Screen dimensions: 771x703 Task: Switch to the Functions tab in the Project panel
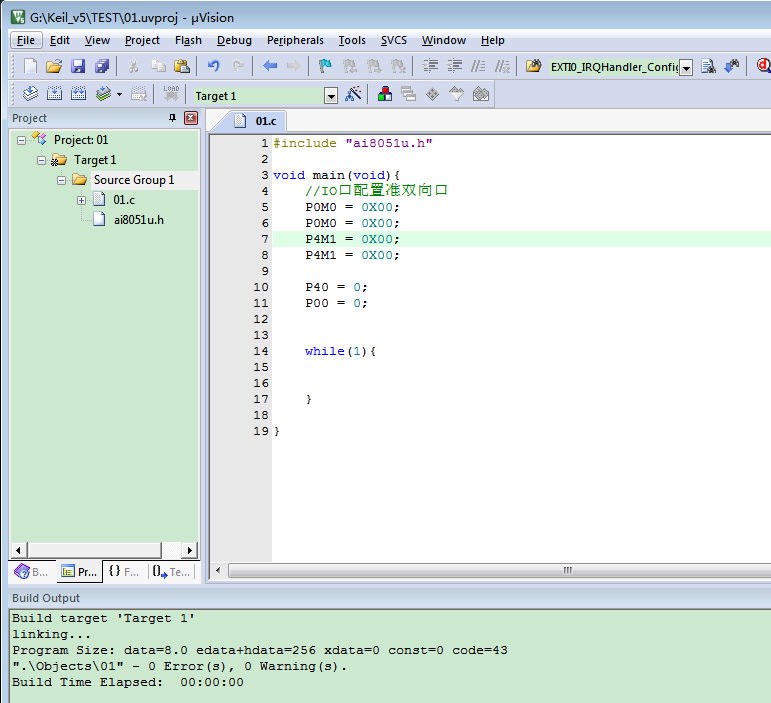[124, 572]
